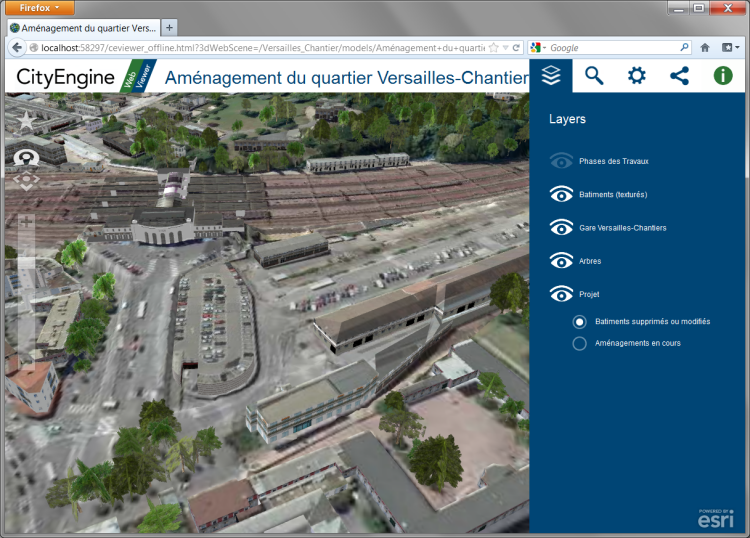Click the CityEngine Web Viewer logo
750x538 pixels.
click(x=86, y=77)
